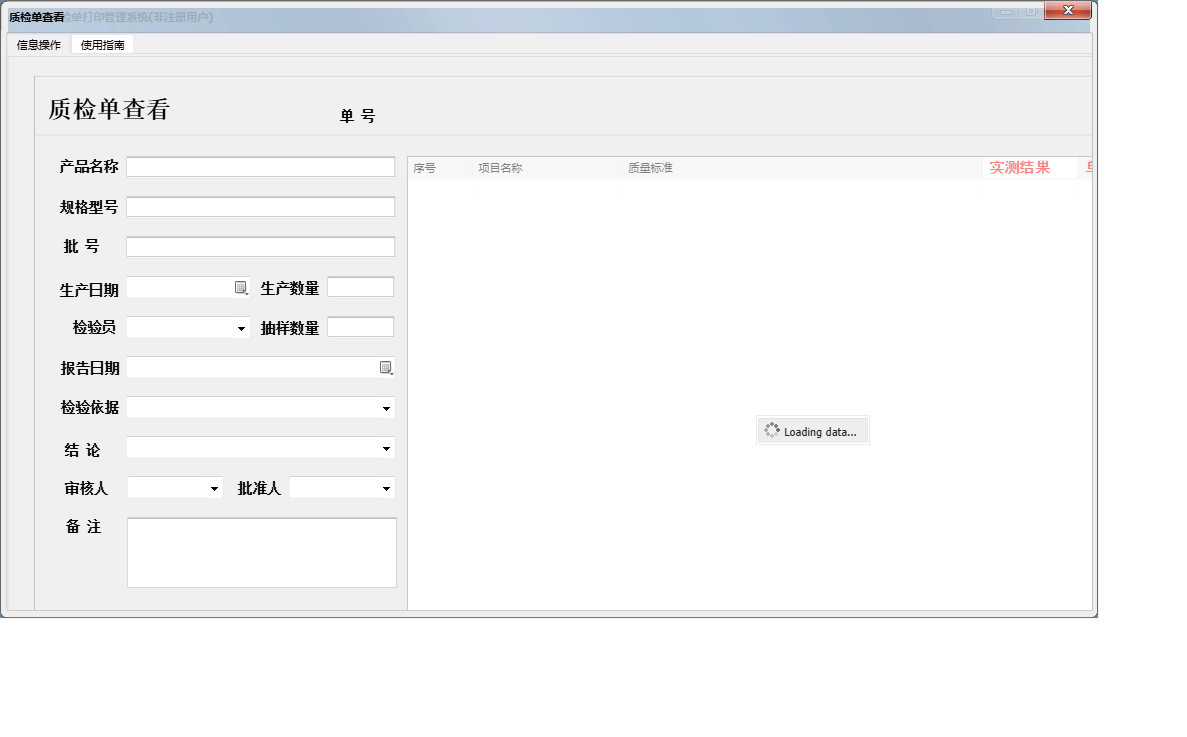1187x737 pixels.
Task: Expand the 检验依据 dropdown
Action: [x=386, y=409]
